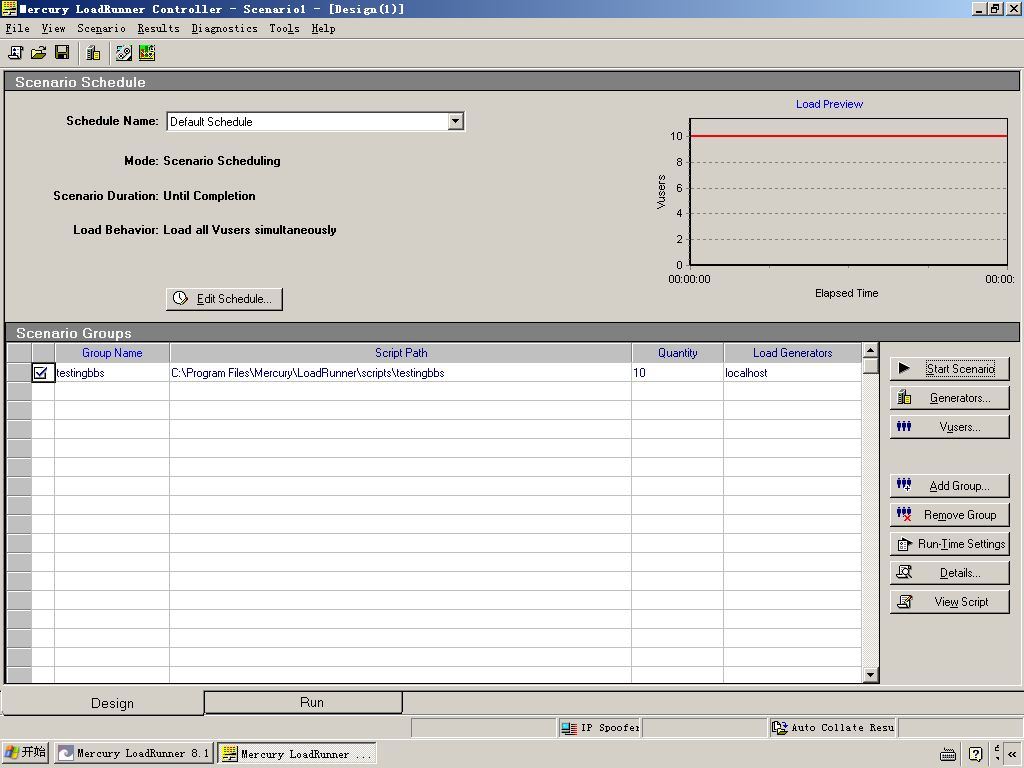Open the Diagnostics menu
The width and height of the screenshot is (1024, 768).
(x=224, y=28)
